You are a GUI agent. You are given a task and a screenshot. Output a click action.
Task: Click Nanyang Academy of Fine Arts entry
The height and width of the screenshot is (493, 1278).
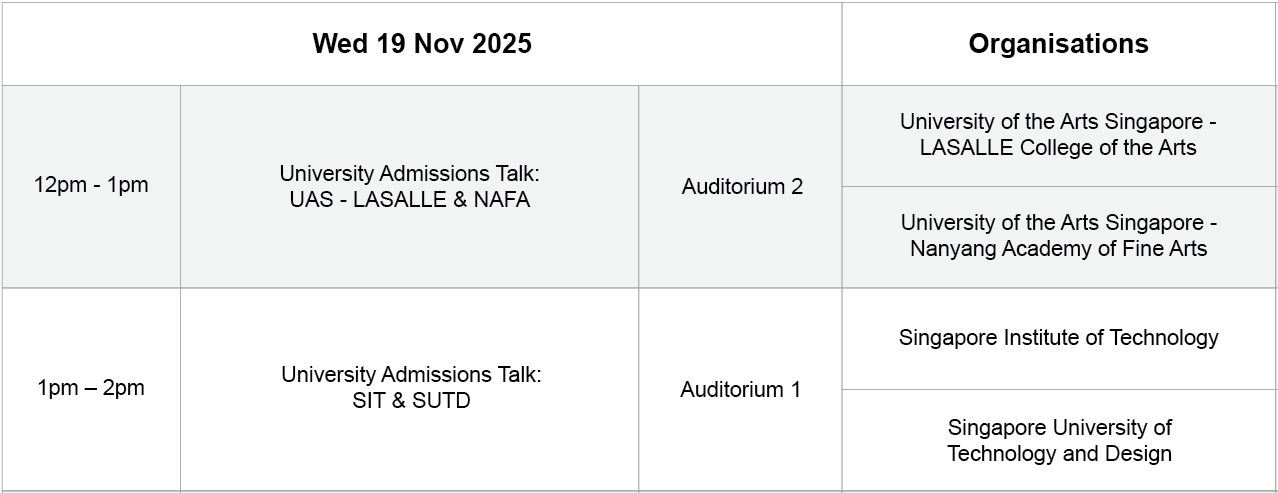(1059, 236)
